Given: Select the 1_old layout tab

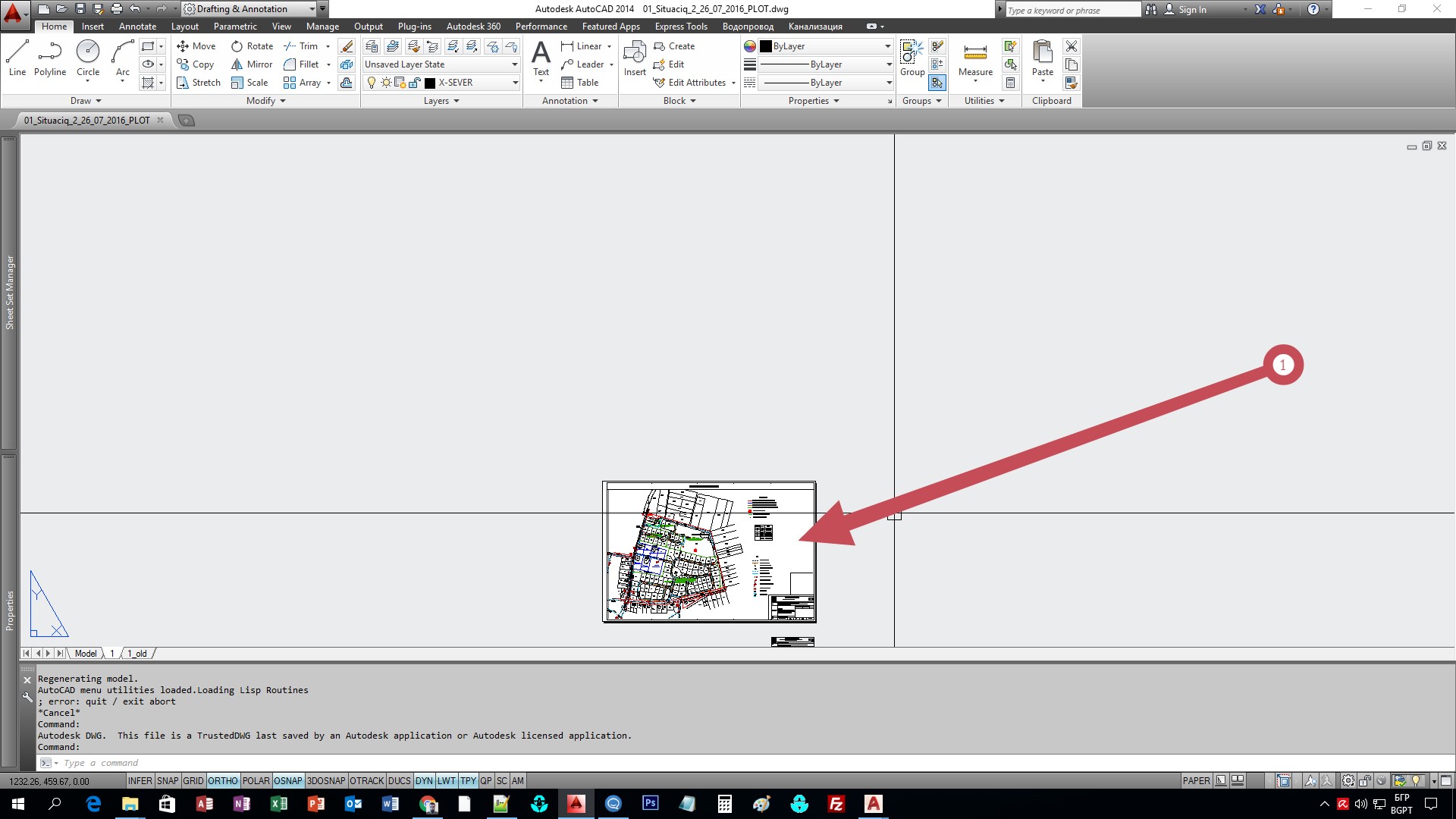Looking at the screenshot, I should coord(137,653).
